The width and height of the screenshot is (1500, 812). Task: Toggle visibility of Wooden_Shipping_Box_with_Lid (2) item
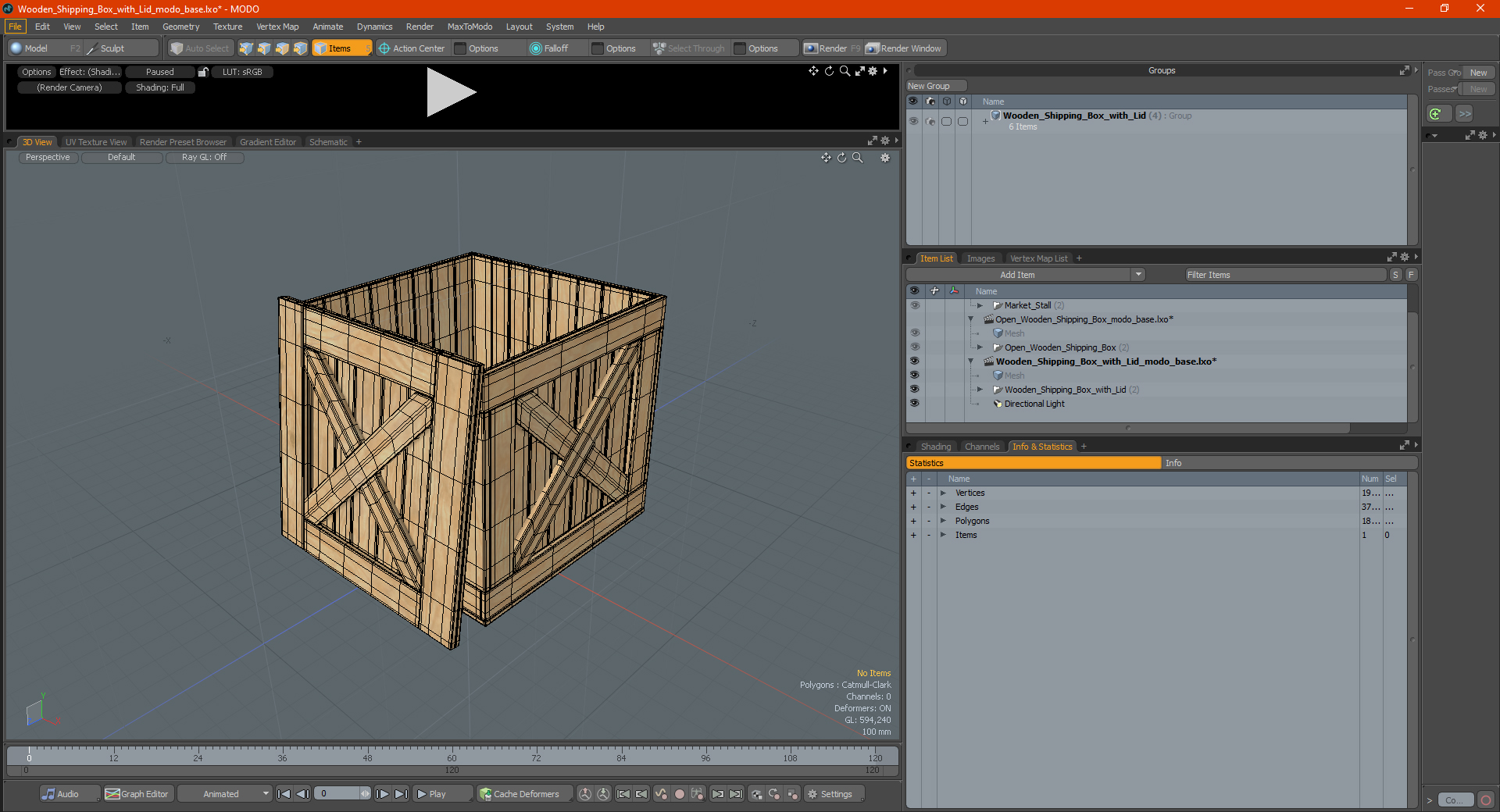click(915, 390)
